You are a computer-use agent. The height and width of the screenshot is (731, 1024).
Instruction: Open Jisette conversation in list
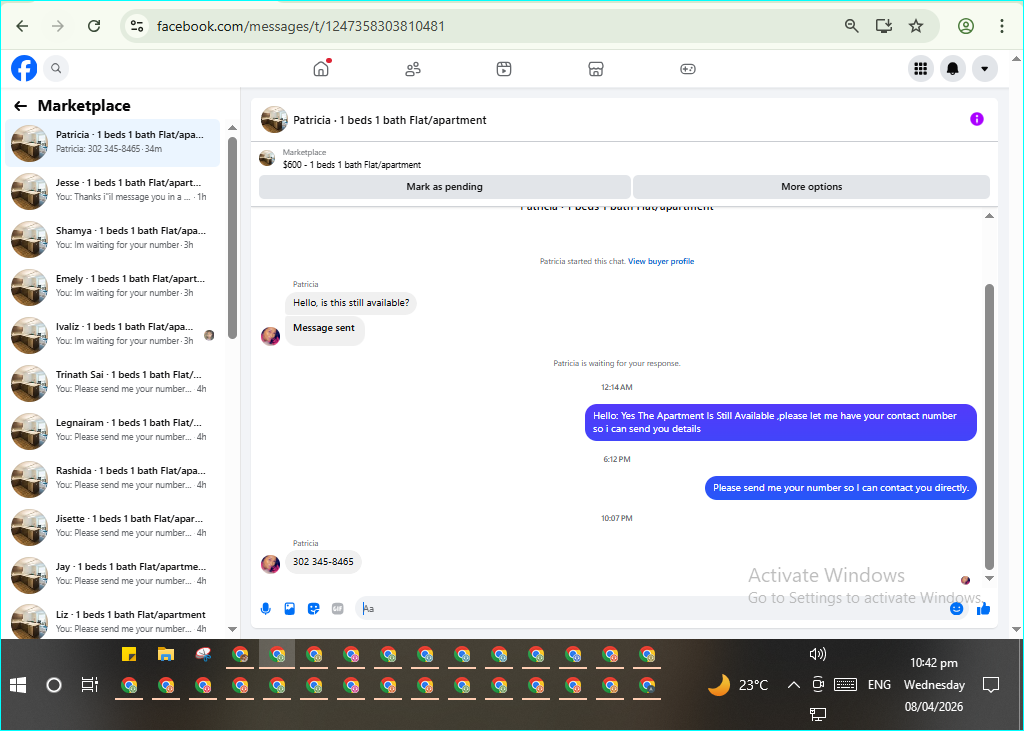tap(112, 527)
